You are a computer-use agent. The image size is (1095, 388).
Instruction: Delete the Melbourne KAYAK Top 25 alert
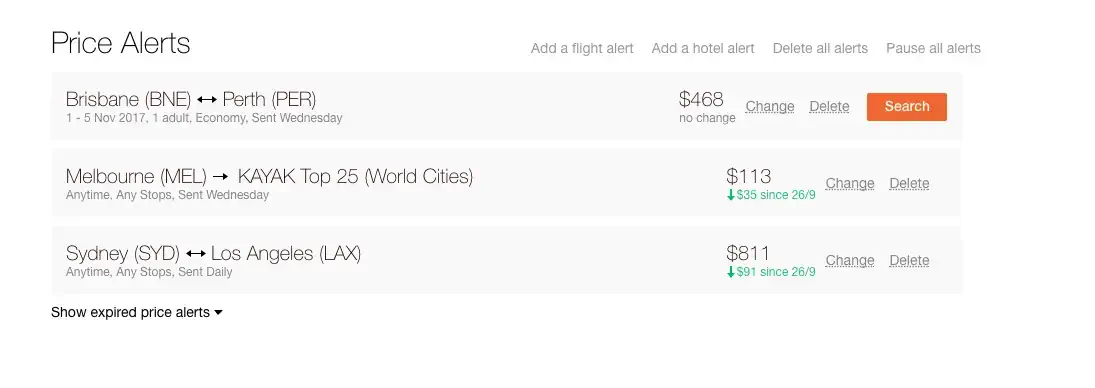tap(909, 184)
